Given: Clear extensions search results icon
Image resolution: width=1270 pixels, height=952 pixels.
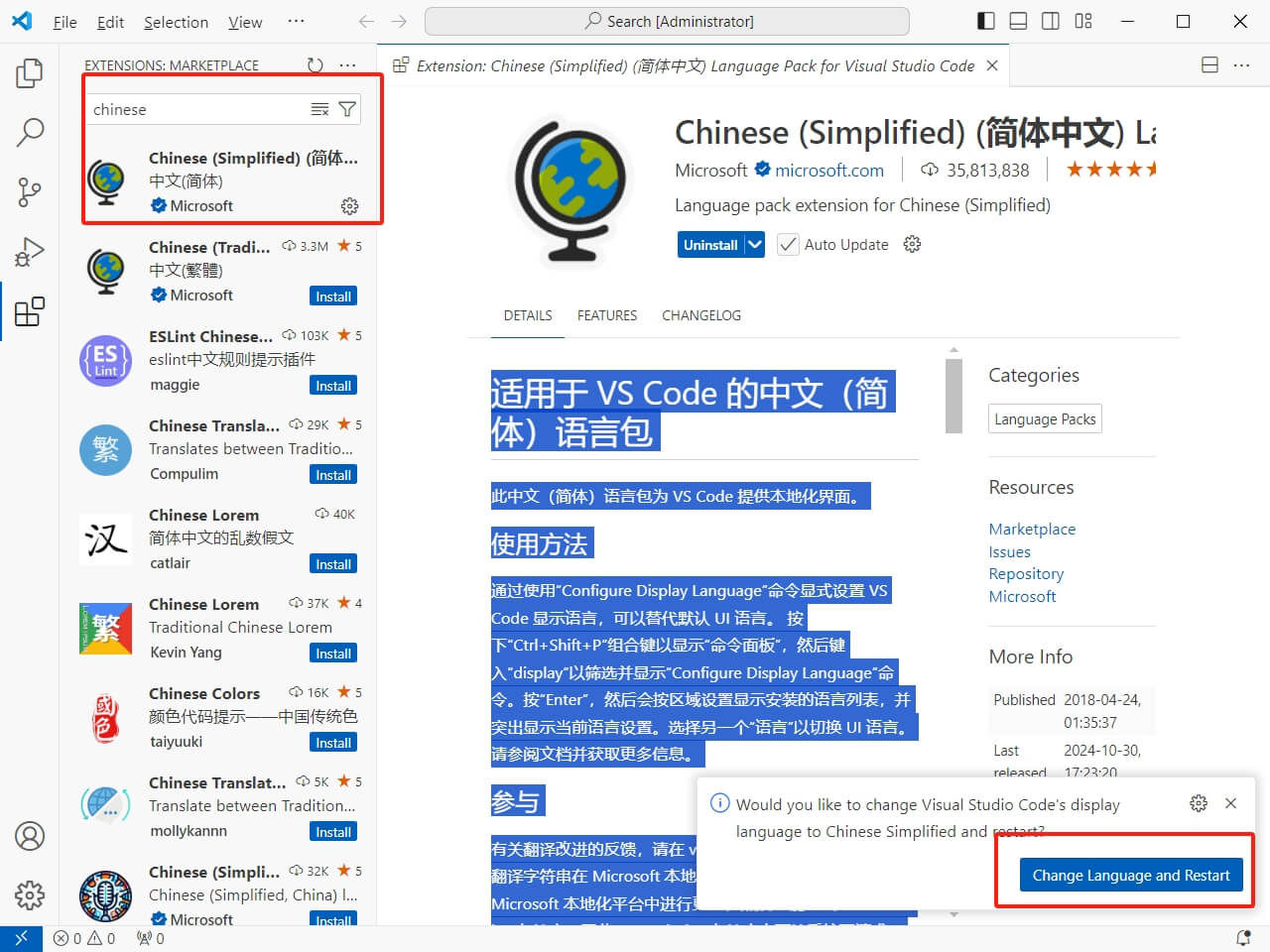Looking at the screenshot, I should click(x=319, y=109).
